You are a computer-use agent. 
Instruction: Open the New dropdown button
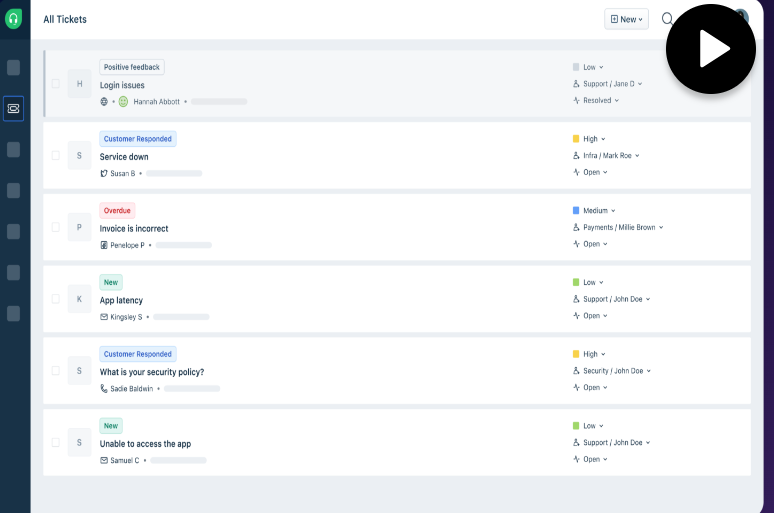click(x=626, y=19)
